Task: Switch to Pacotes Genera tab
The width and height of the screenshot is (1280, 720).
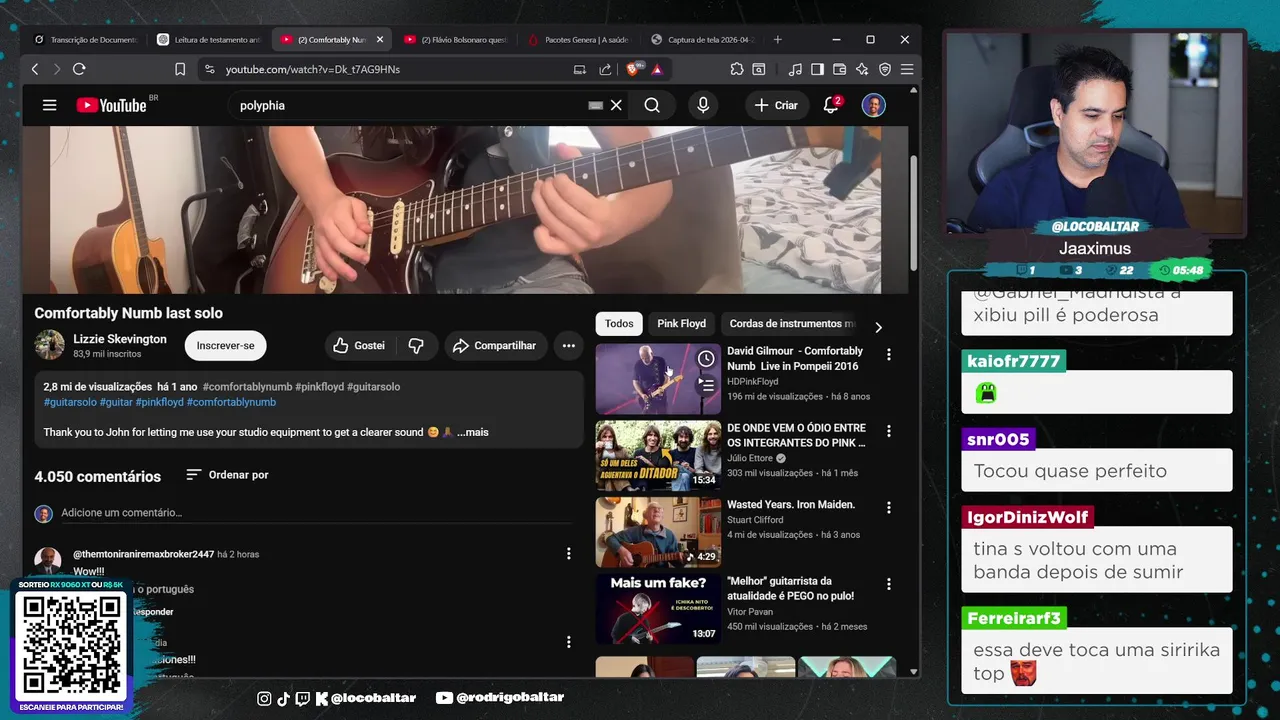Action: point(578,40)
